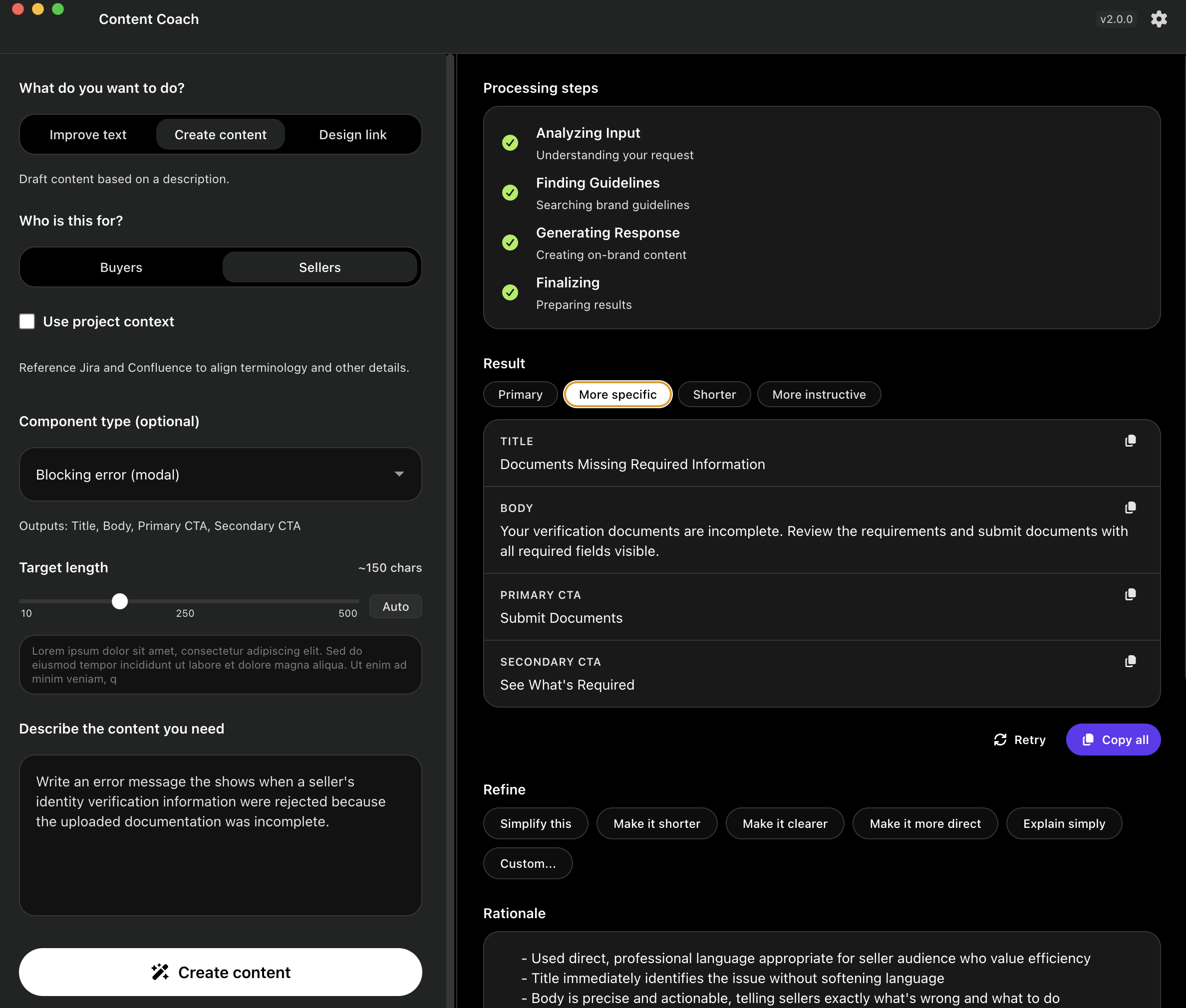Click the Copy all button
The image size is (1186, 1008).
point(1114,740)
